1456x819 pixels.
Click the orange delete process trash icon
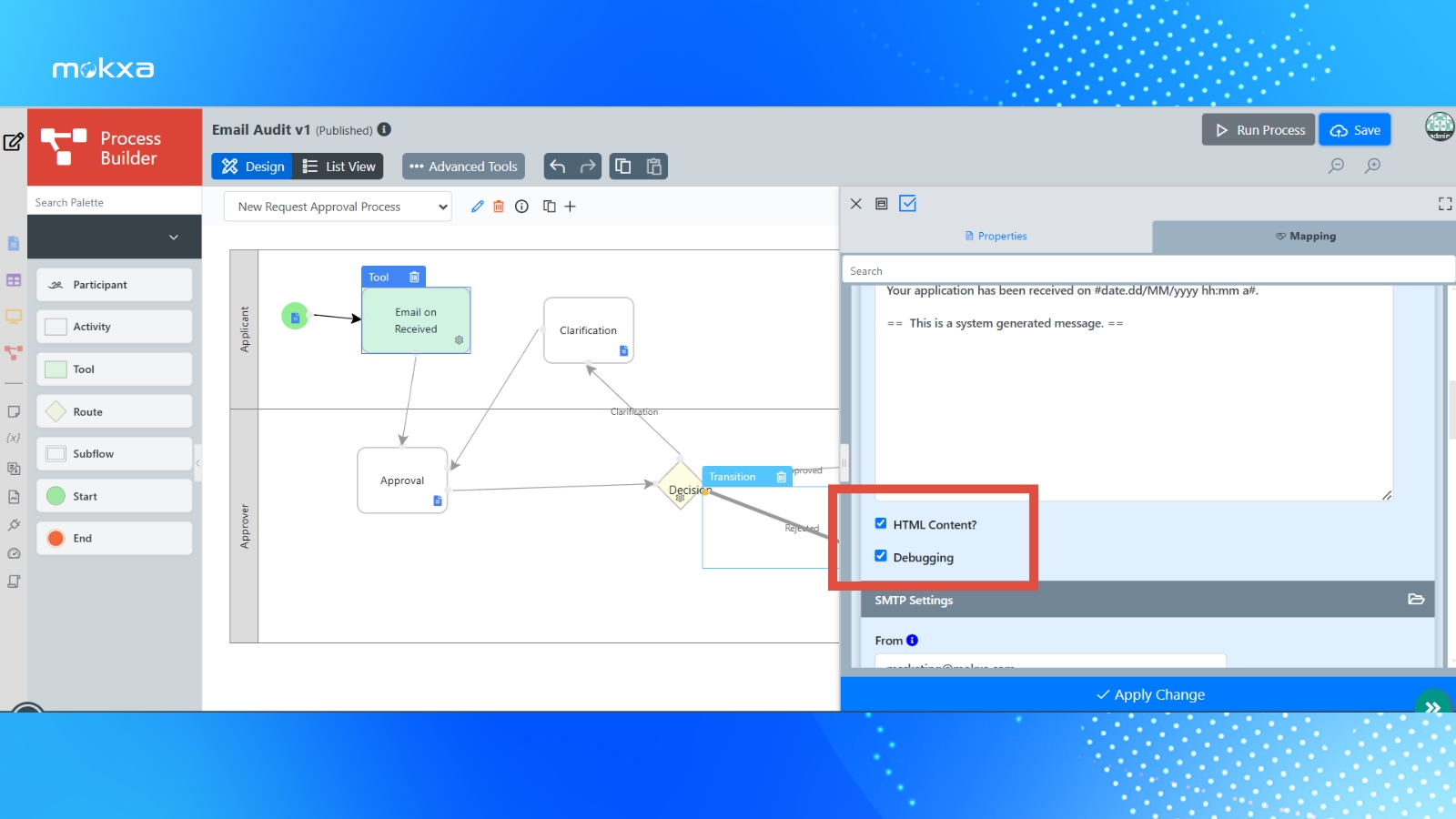coord(499,207)
